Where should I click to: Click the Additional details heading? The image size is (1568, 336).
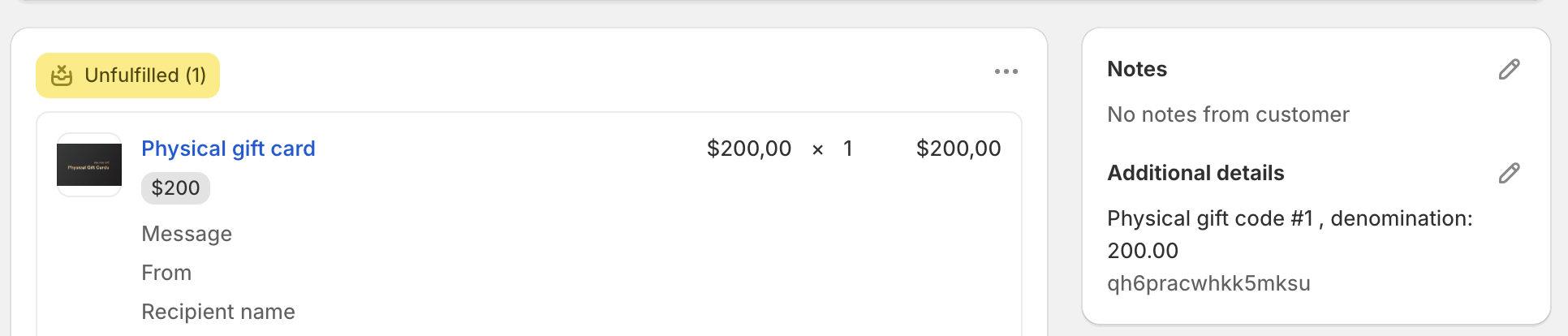[x=1195, y=173]
